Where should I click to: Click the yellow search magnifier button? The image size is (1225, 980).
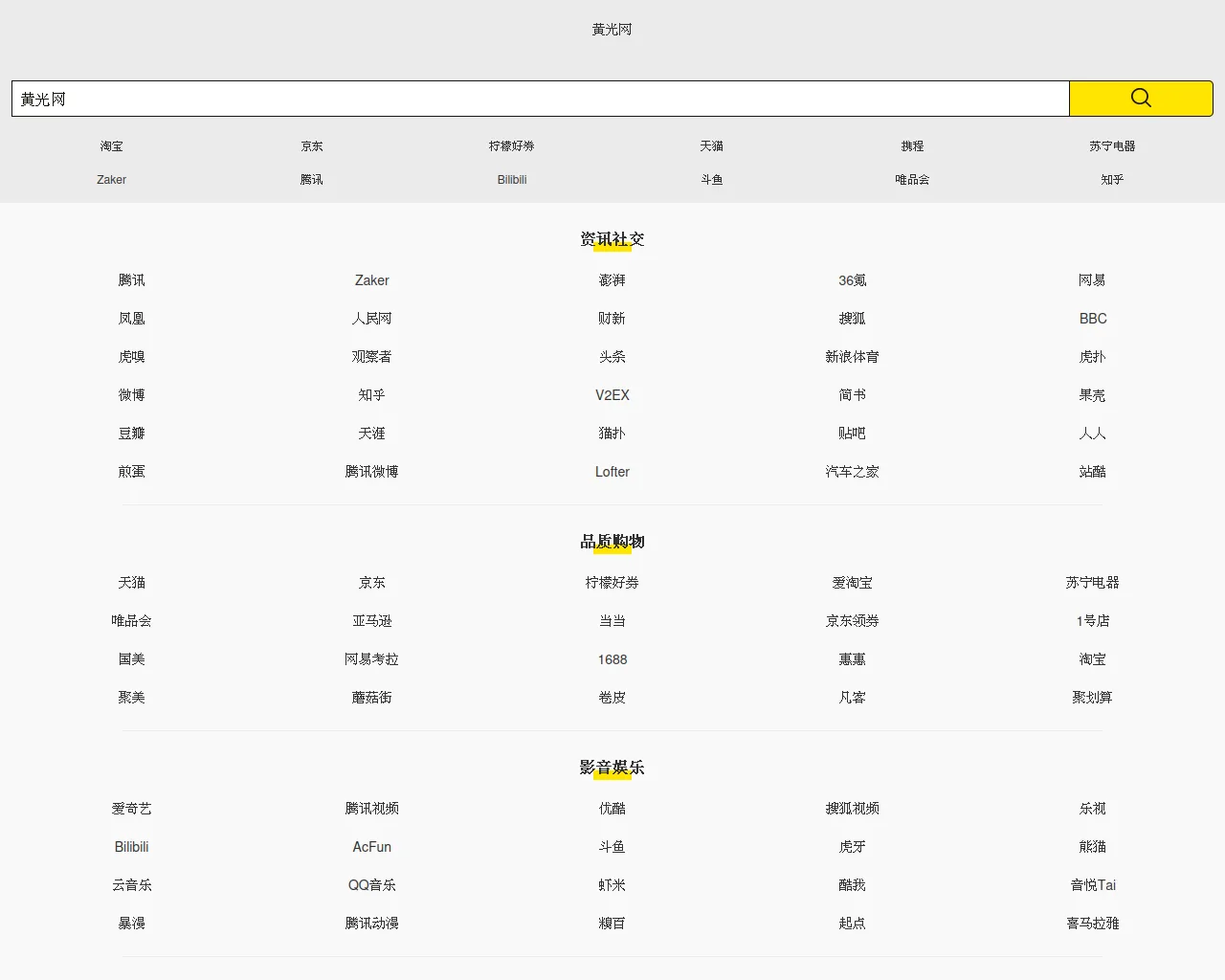1141,99
